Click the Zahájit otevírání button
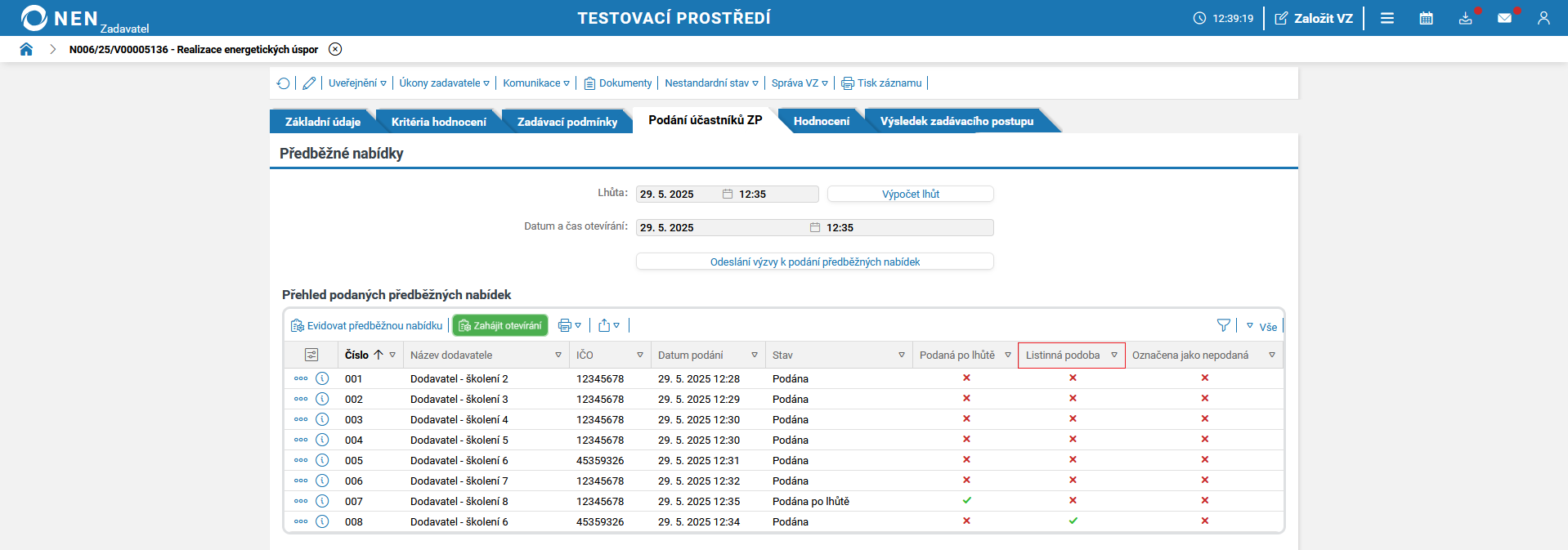Image resolution: width=1568 pixels, height=550 pixels. [500, 325]
